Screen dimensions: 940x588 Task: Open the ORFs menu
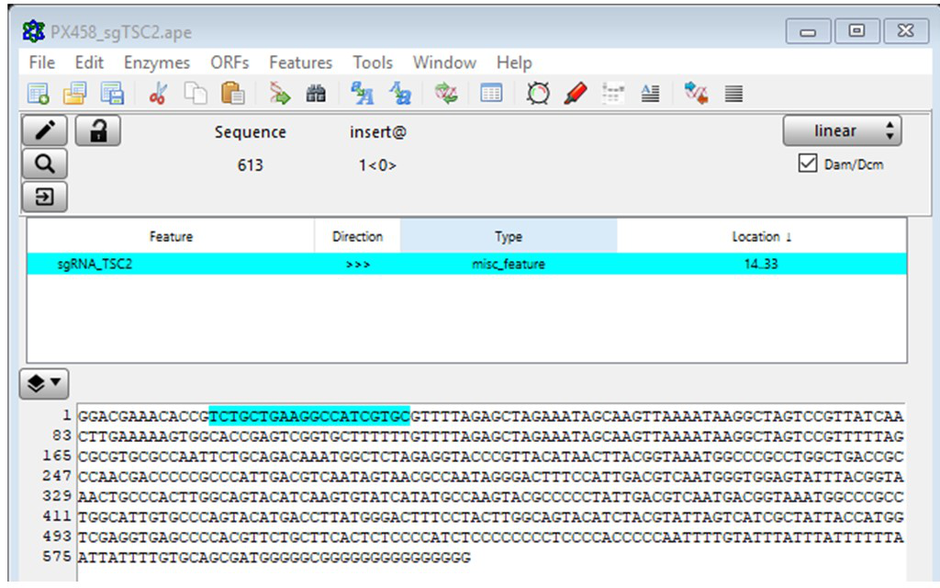[229, 63]
